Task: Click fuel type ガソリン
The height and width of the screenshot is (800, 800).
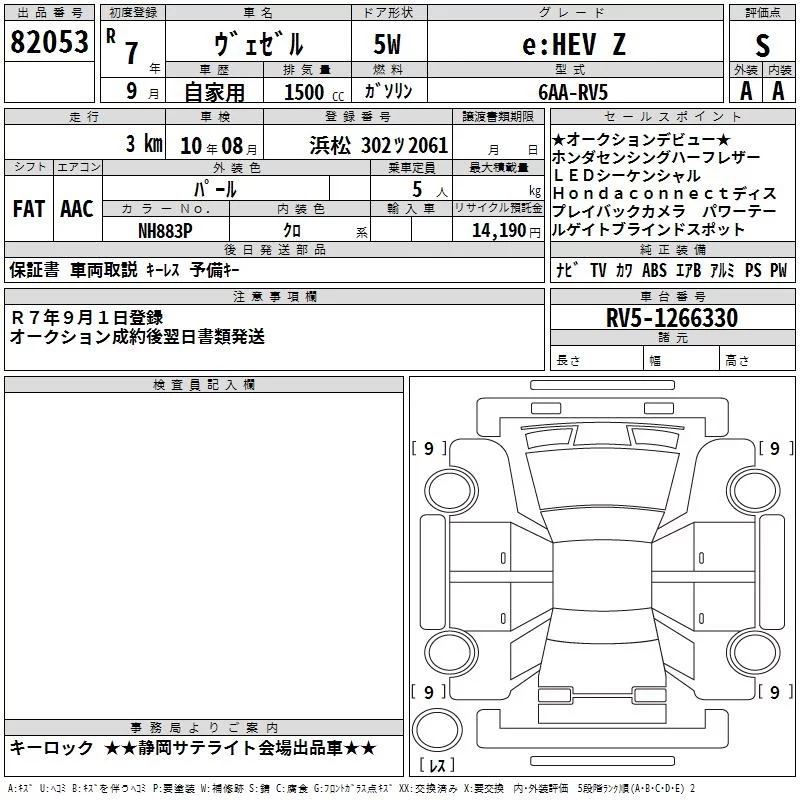Action: click(388, 91)
